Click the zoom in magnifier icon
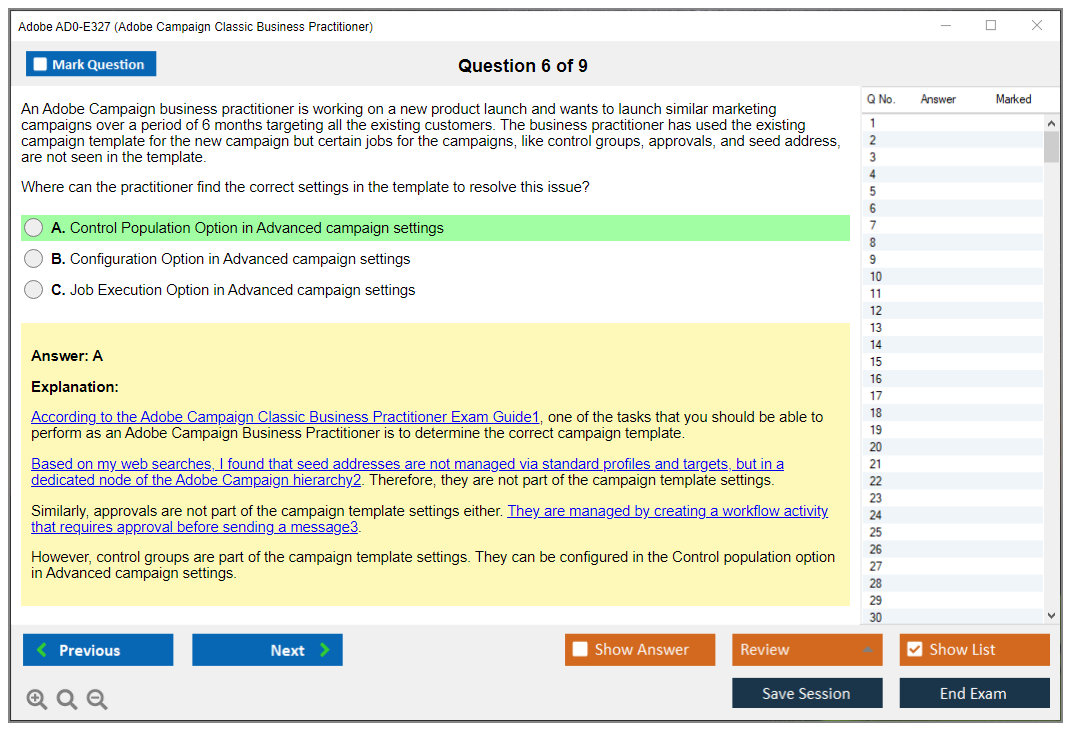 click(x=37, y=700)
